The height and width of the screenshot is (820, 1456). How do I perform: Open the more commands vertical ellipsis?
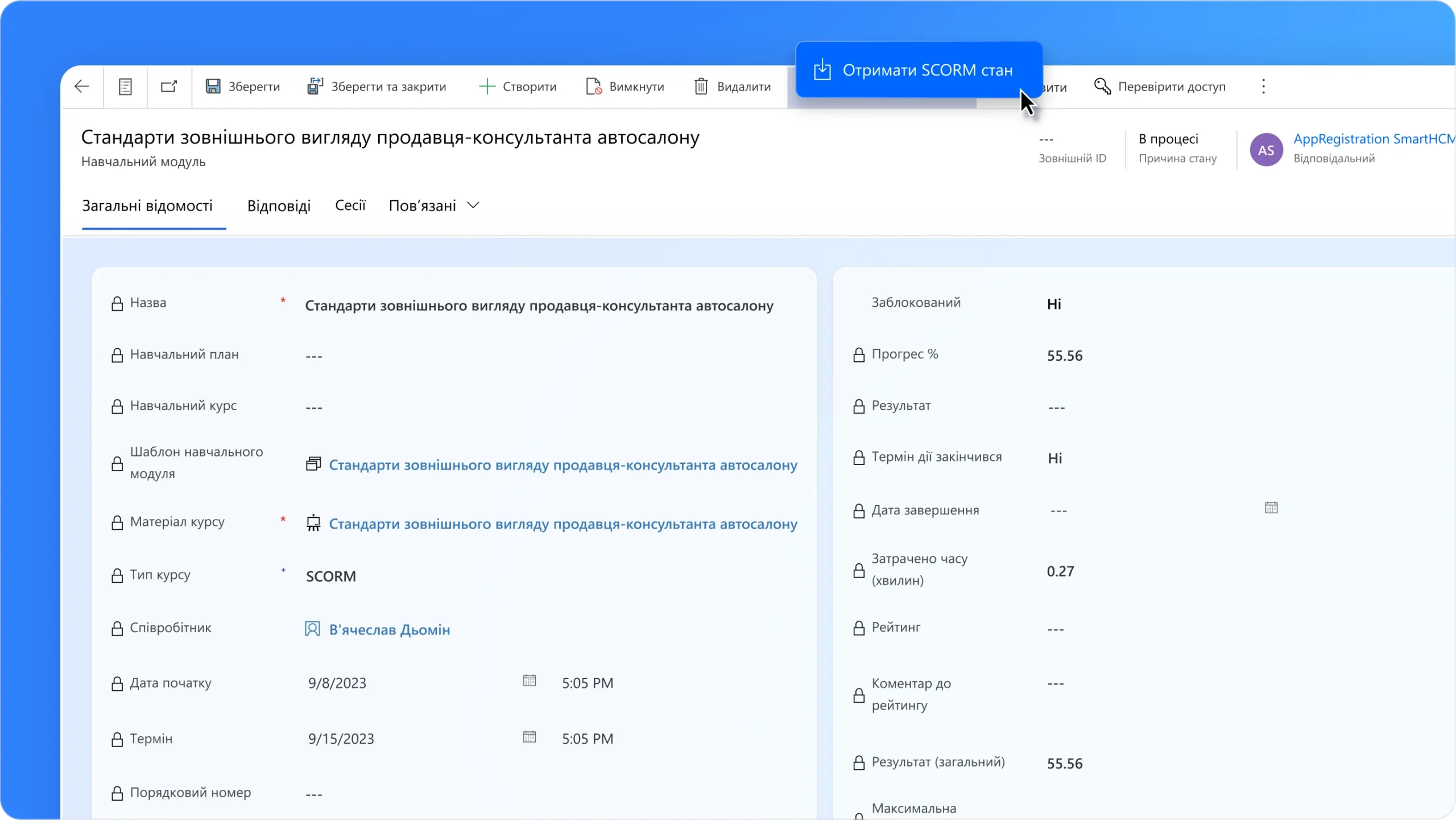[x=1263, y=86]
